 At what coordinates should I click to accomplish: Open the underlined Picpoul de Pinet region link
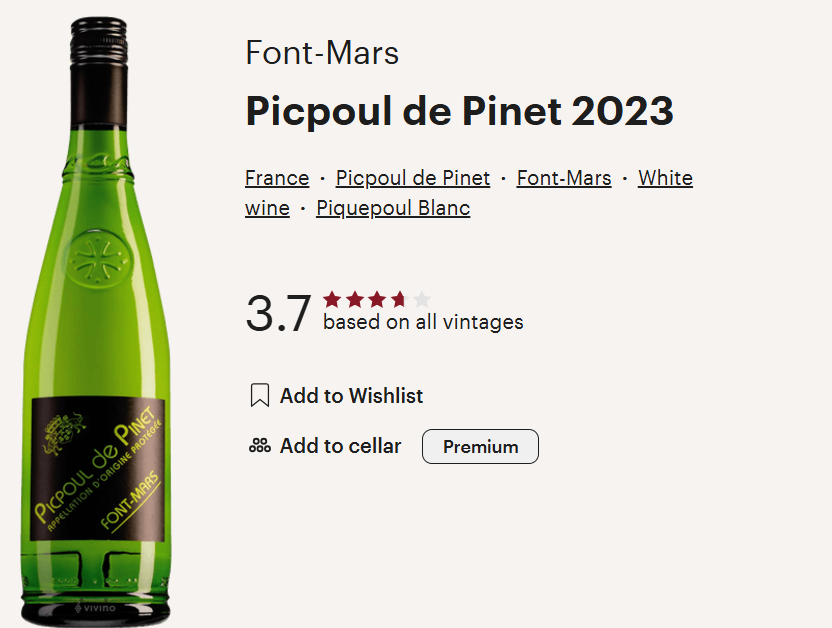pyautogui.click(x=413, y=178)
